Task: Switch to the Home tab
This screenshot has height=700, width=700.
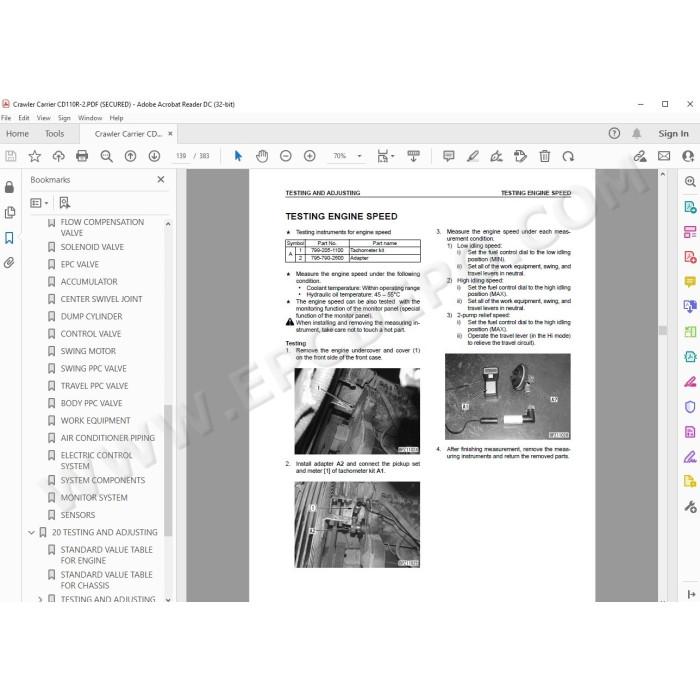Action: (x=17, y=133)
